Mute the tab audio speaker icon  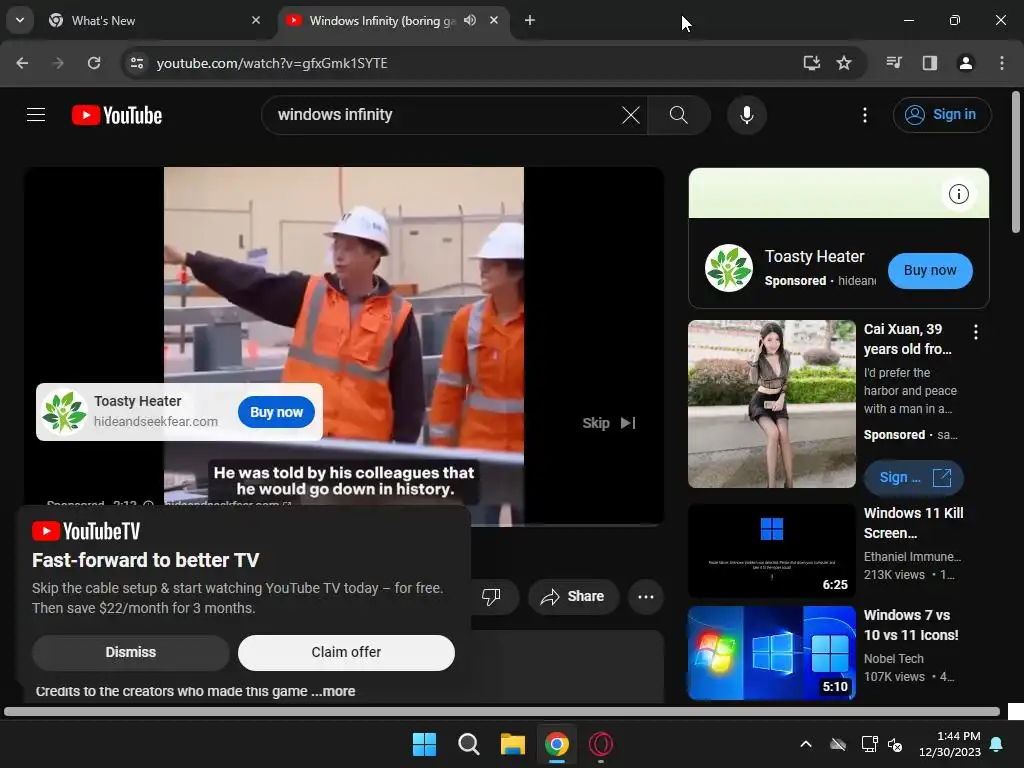tap(470, 20)
